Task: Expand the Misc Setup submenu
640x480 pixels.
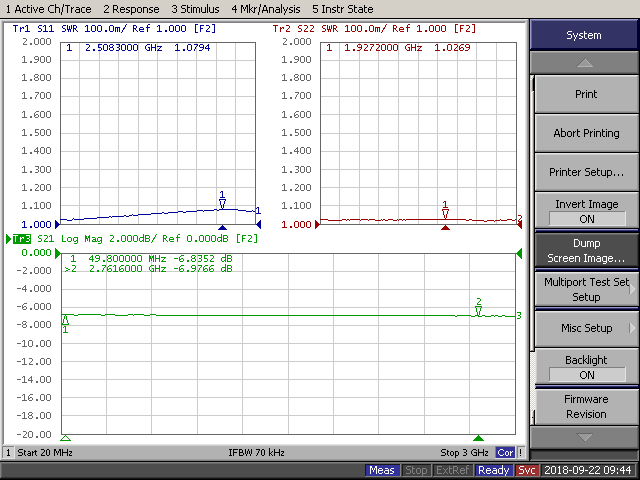Action: [586, 328]
